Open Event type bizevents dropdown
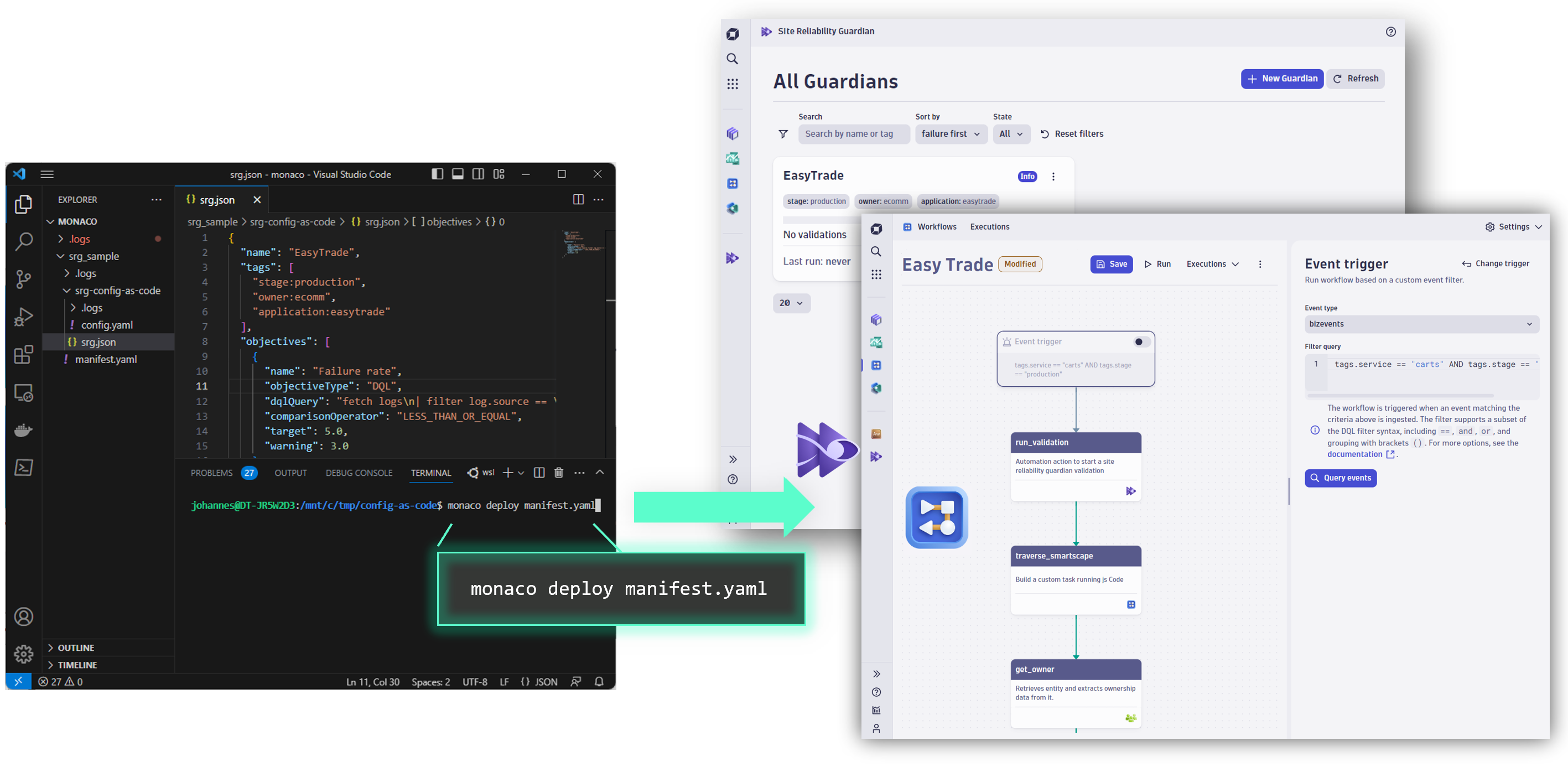This screenshot has width=1568, height=777. click(1421, 324)
